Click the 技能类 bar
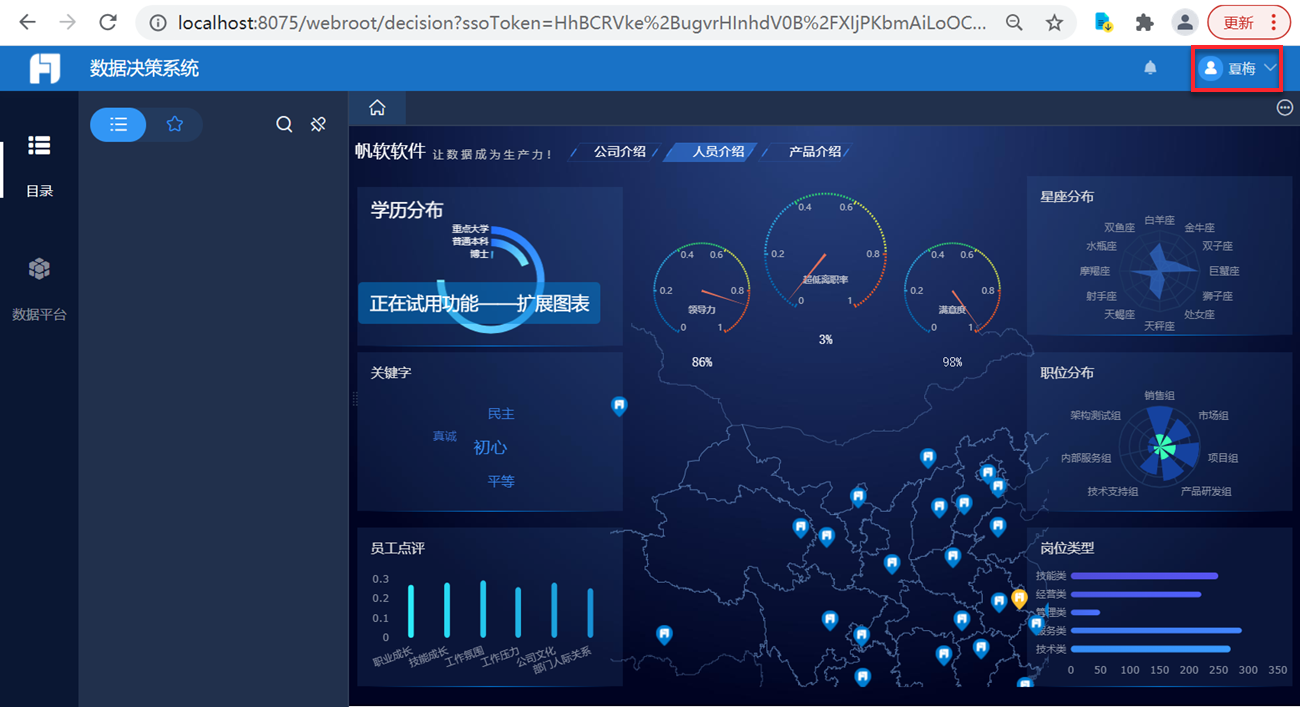1300x707 pixels. 1144,576
